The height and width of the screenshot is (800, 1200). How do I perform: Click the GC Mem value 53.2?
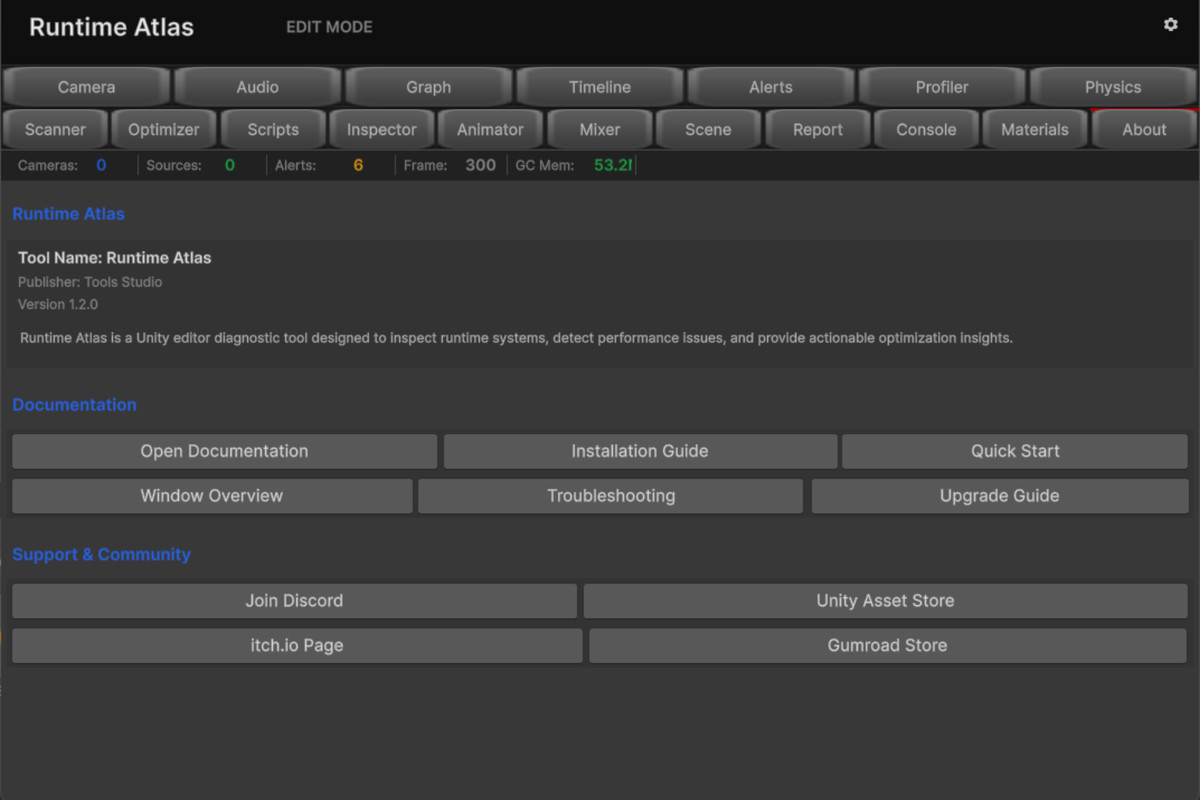[x=613, y=165]
